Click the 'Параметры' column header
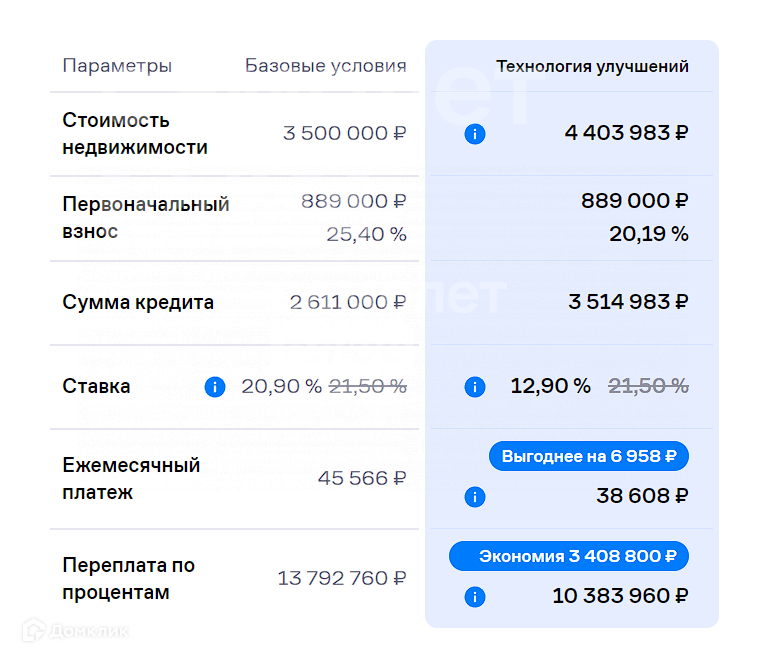The width and height of the screenshot is (764, 657). (117, 66)
